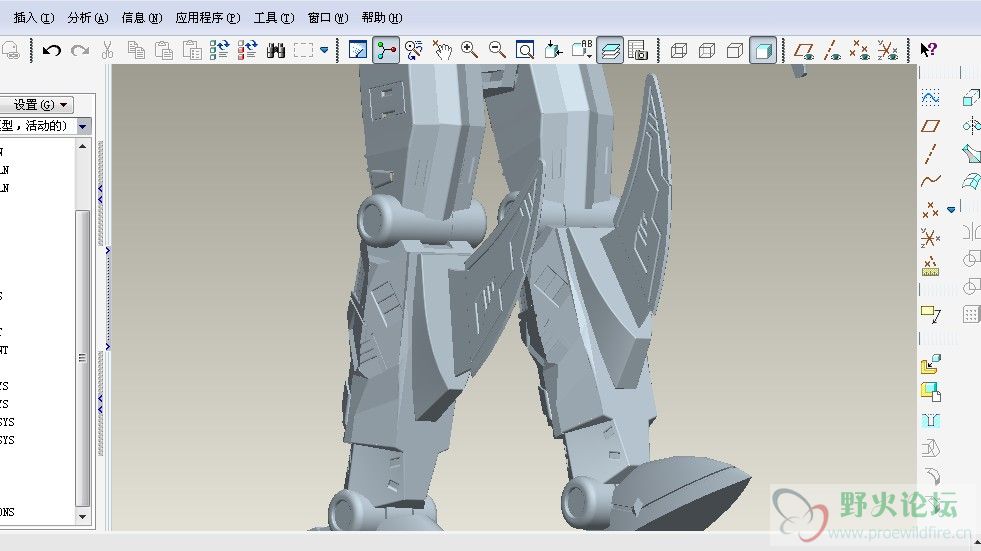Click the hand Pan icon

(442, 50)
